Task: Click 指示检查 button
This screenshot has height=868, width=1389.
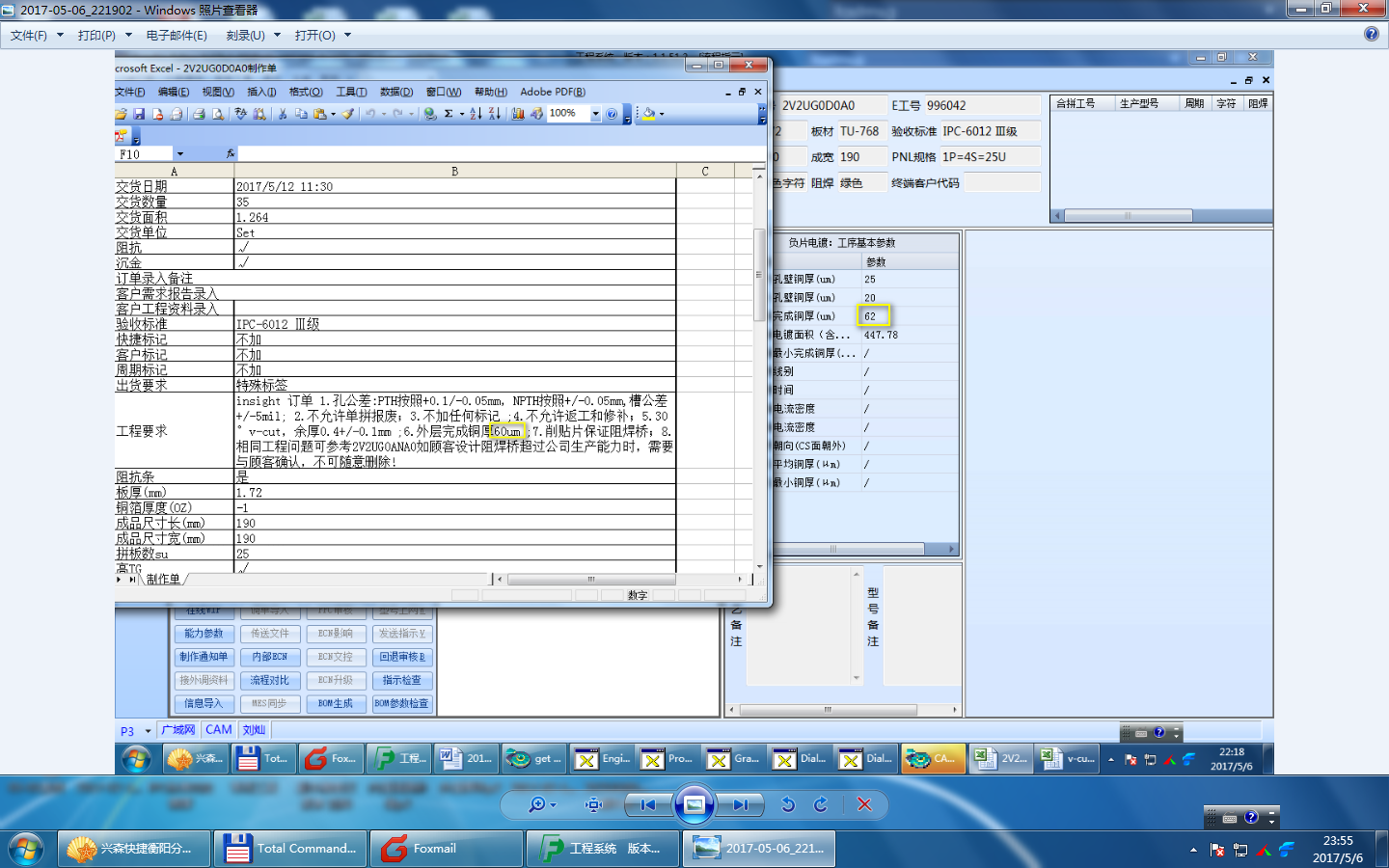Action: [402, 680]
